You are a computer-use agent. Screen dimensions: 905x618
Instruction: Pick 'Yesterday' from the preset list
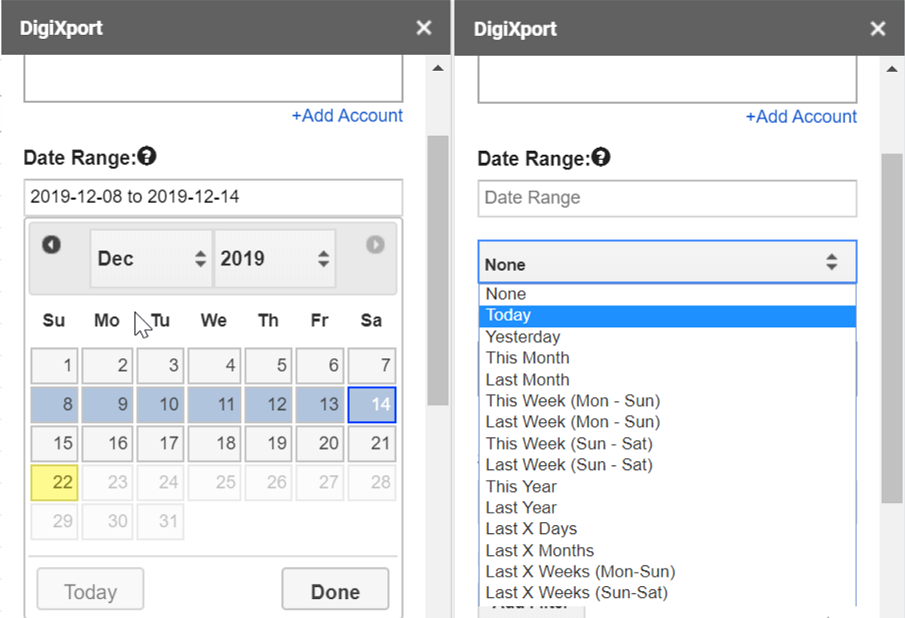pos(667,337)
